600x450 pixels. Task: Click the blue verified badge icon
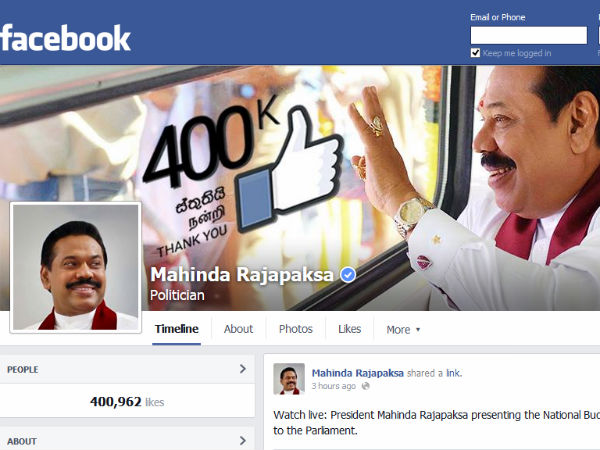point(348,275)
